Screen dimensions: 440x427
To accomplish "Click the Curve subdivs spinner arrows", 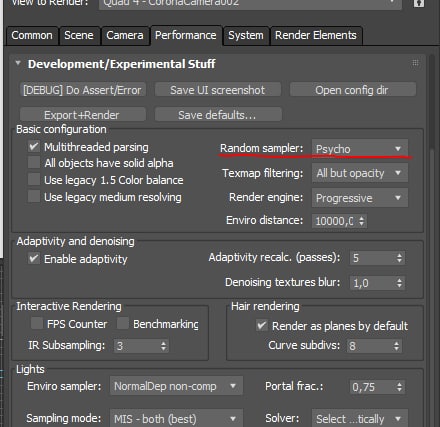I will 396,346.
